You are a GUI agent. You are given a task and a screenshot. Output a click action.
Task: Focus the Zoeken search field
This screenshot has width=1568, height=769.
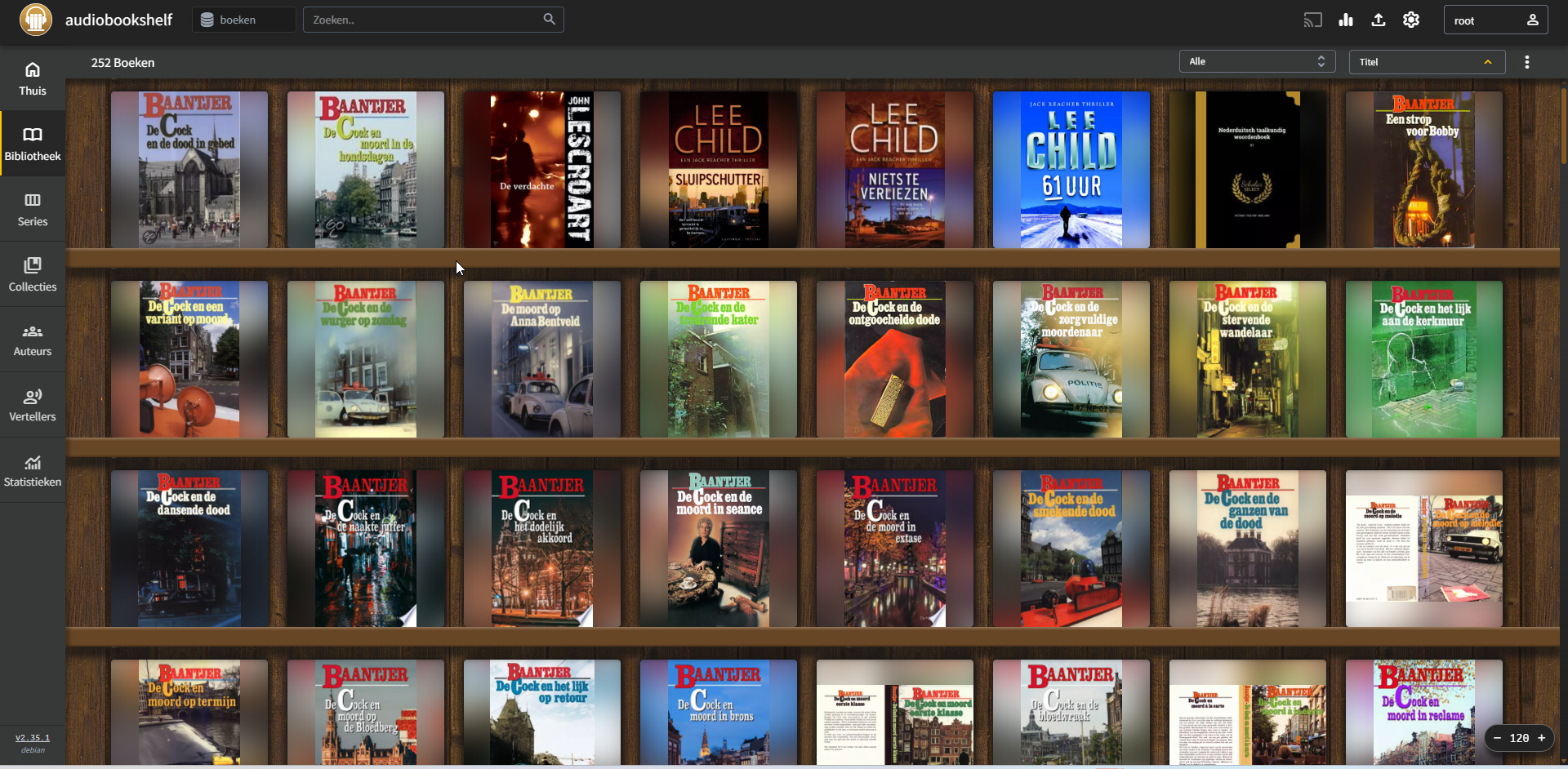click(433, 20)
